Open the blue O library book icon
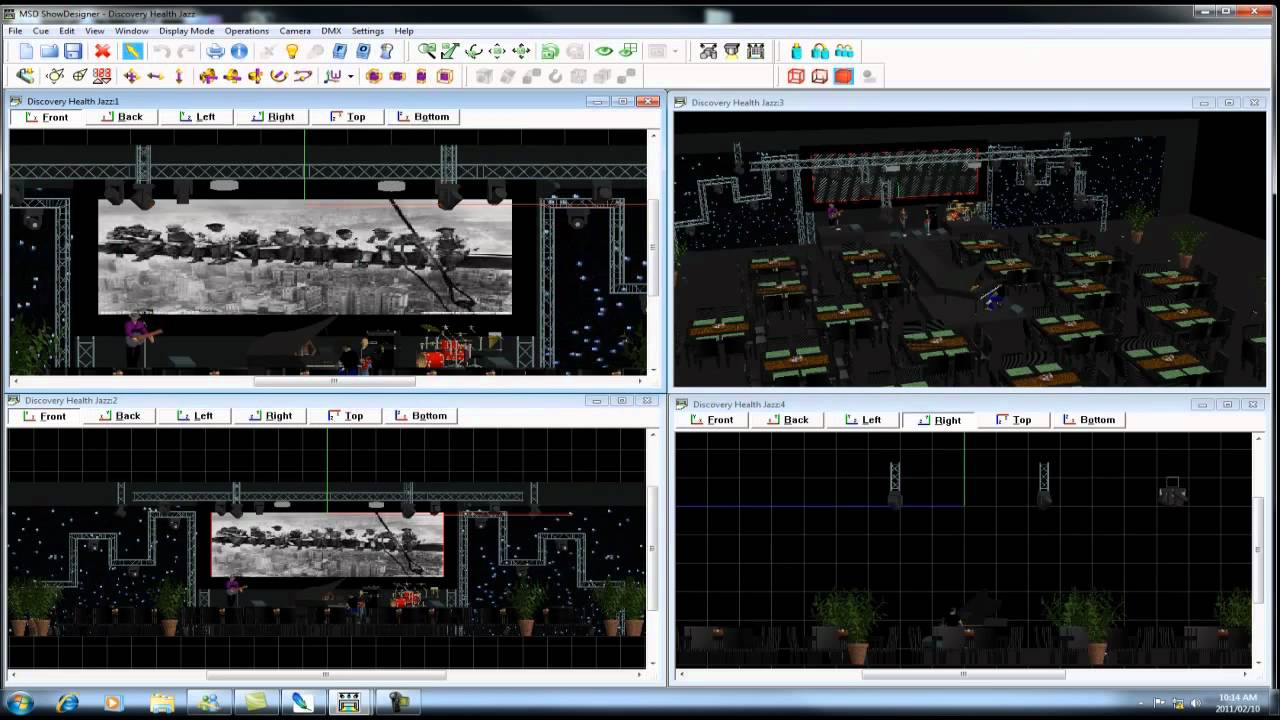 pos(364,51)
